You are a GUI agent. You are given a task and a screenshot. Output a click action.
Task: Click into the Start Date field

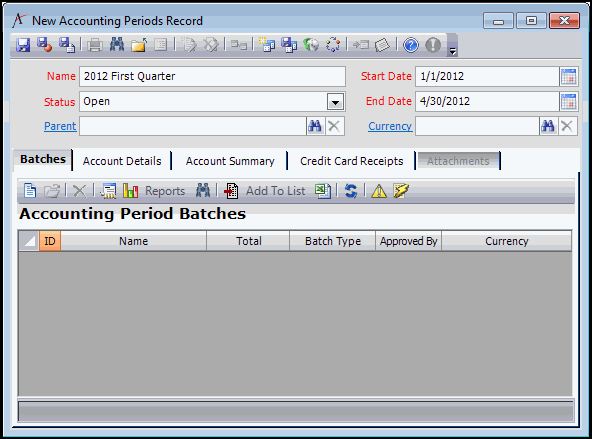487,76
